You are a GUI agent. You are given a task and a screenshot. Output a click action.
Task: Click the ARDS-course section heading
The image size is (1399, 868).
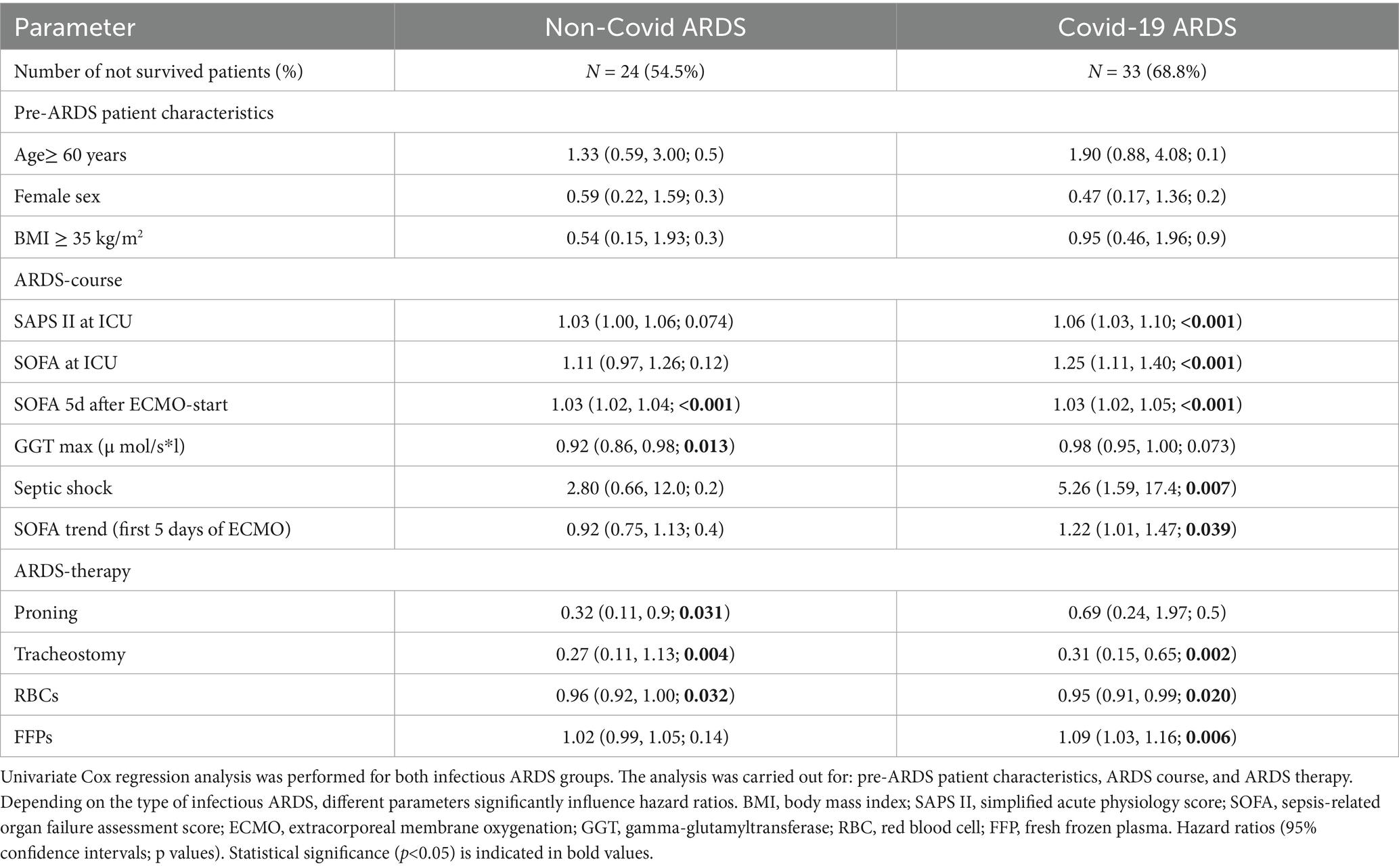(68, 279)
